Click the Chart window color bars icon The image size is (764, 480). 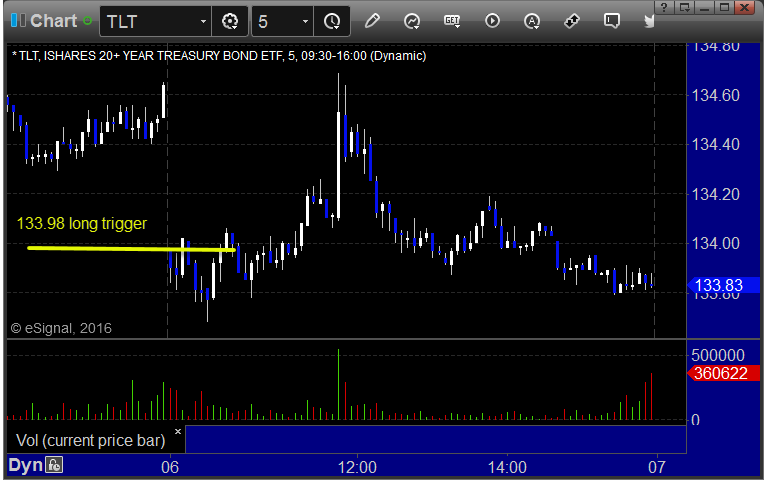(x=18, y=20)
